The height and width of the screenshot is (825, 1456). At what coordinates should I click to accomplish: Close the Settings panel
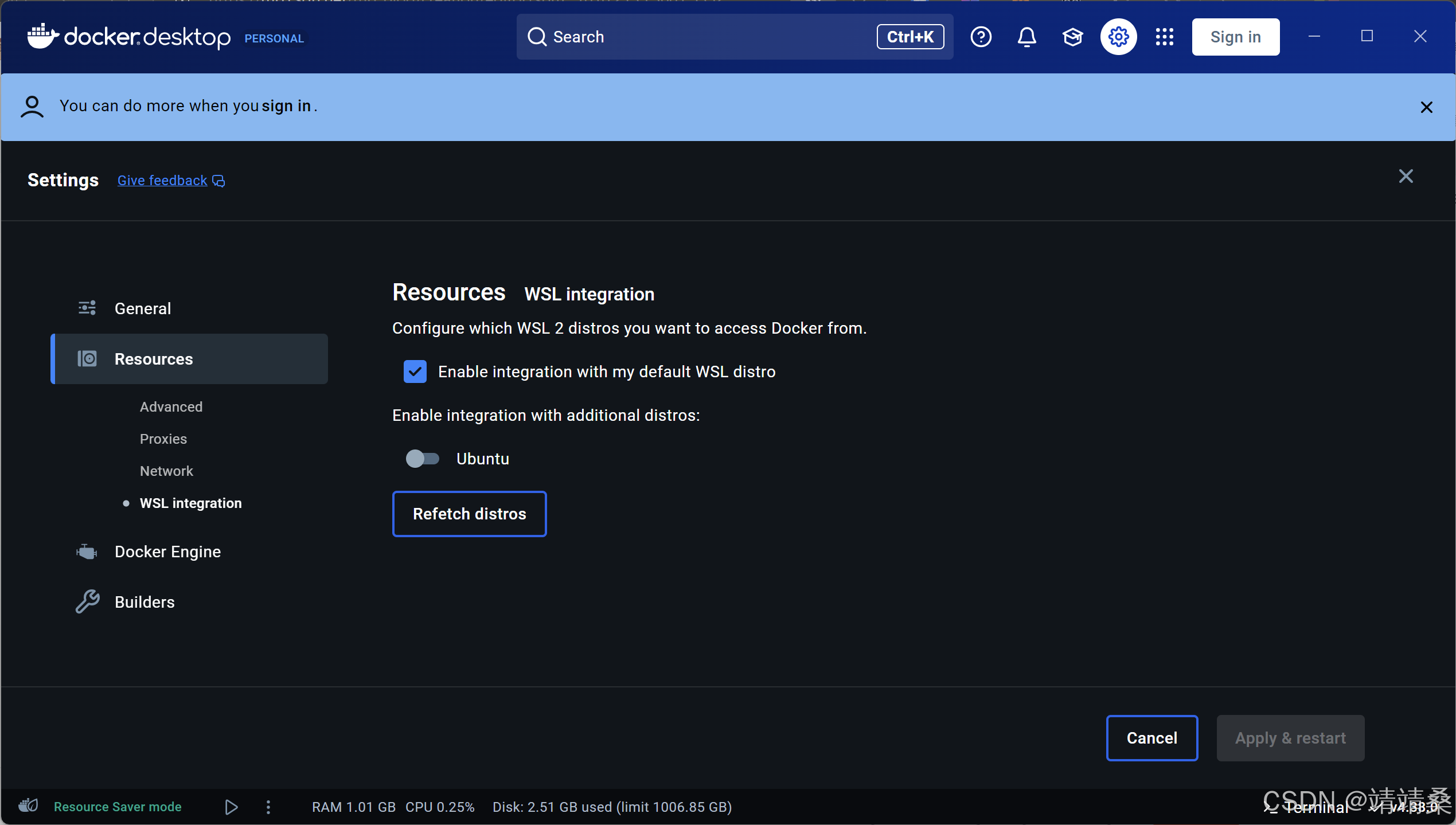coord(1406,176)
